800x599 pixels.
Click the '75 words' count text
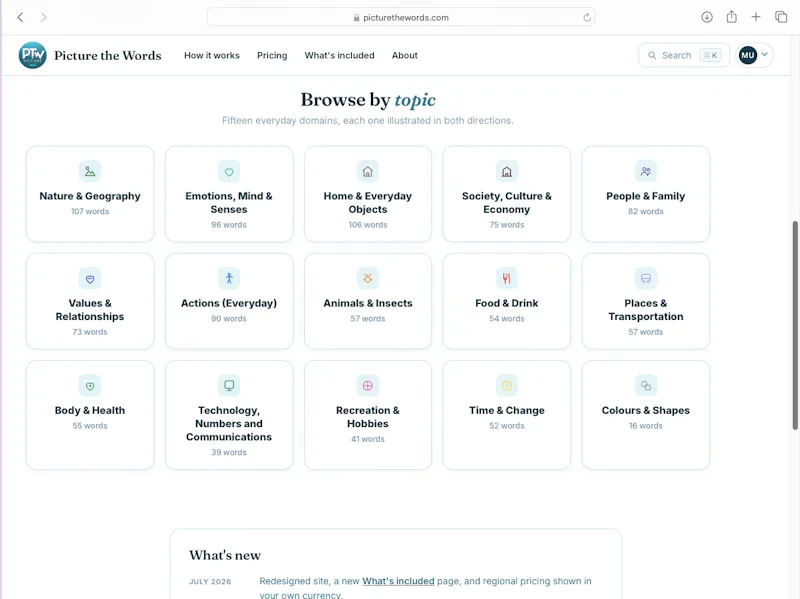507,224
